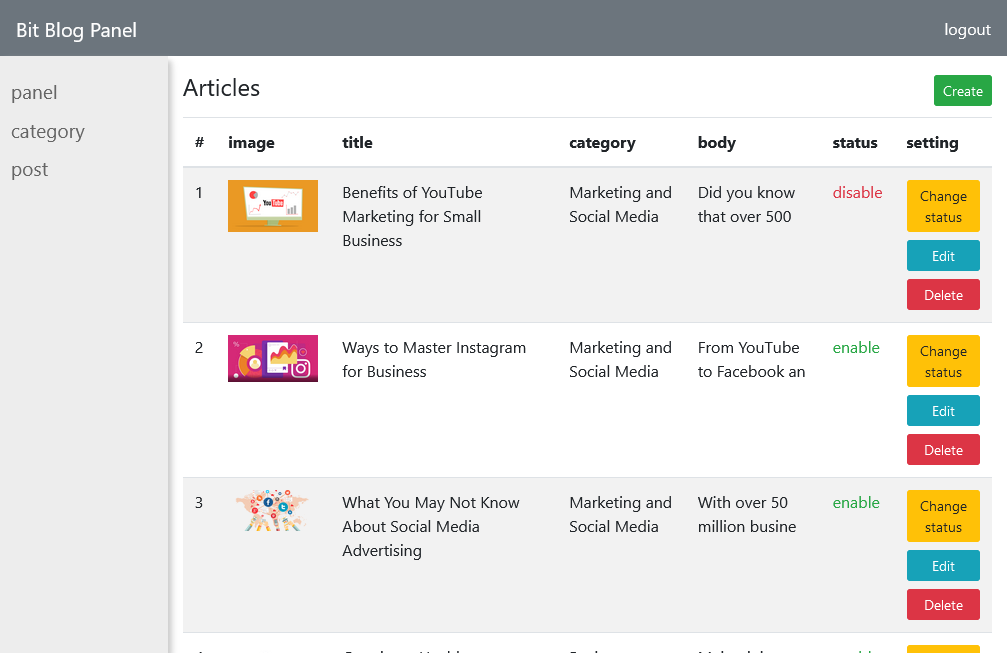The image size is (1007, 653).
Task: Open the post sidebar item
Action: [30, 170]
